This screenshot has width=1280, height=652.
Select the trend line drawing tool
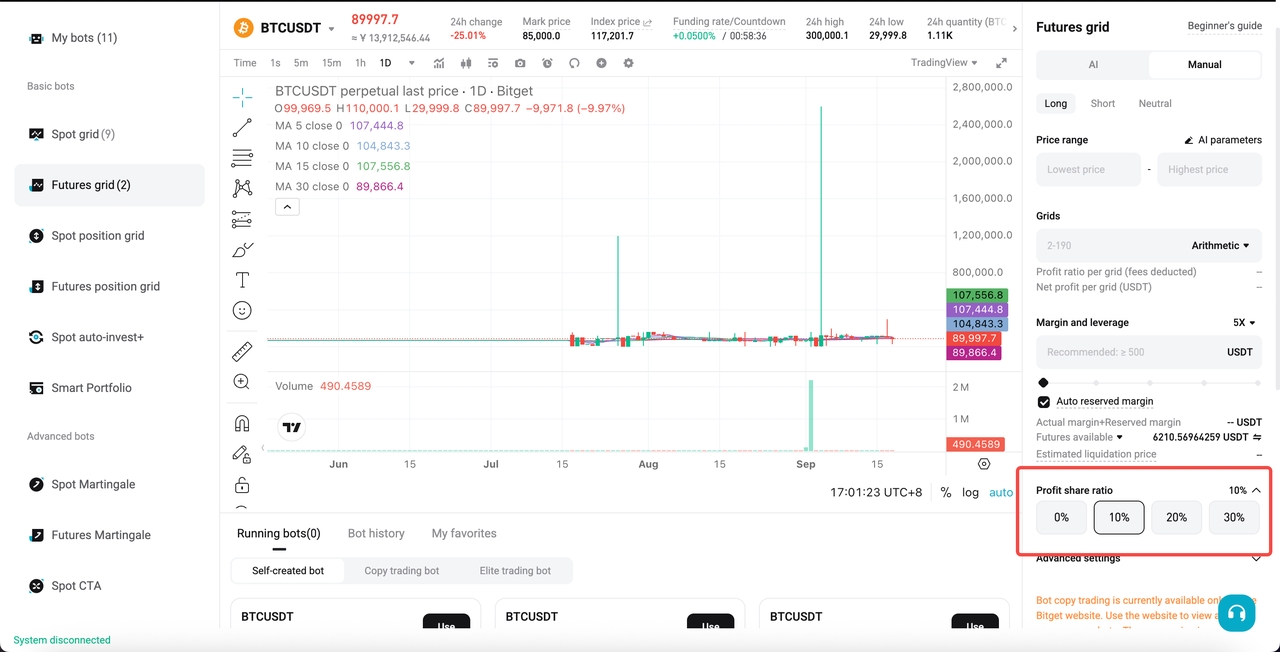tap(242, 128)
